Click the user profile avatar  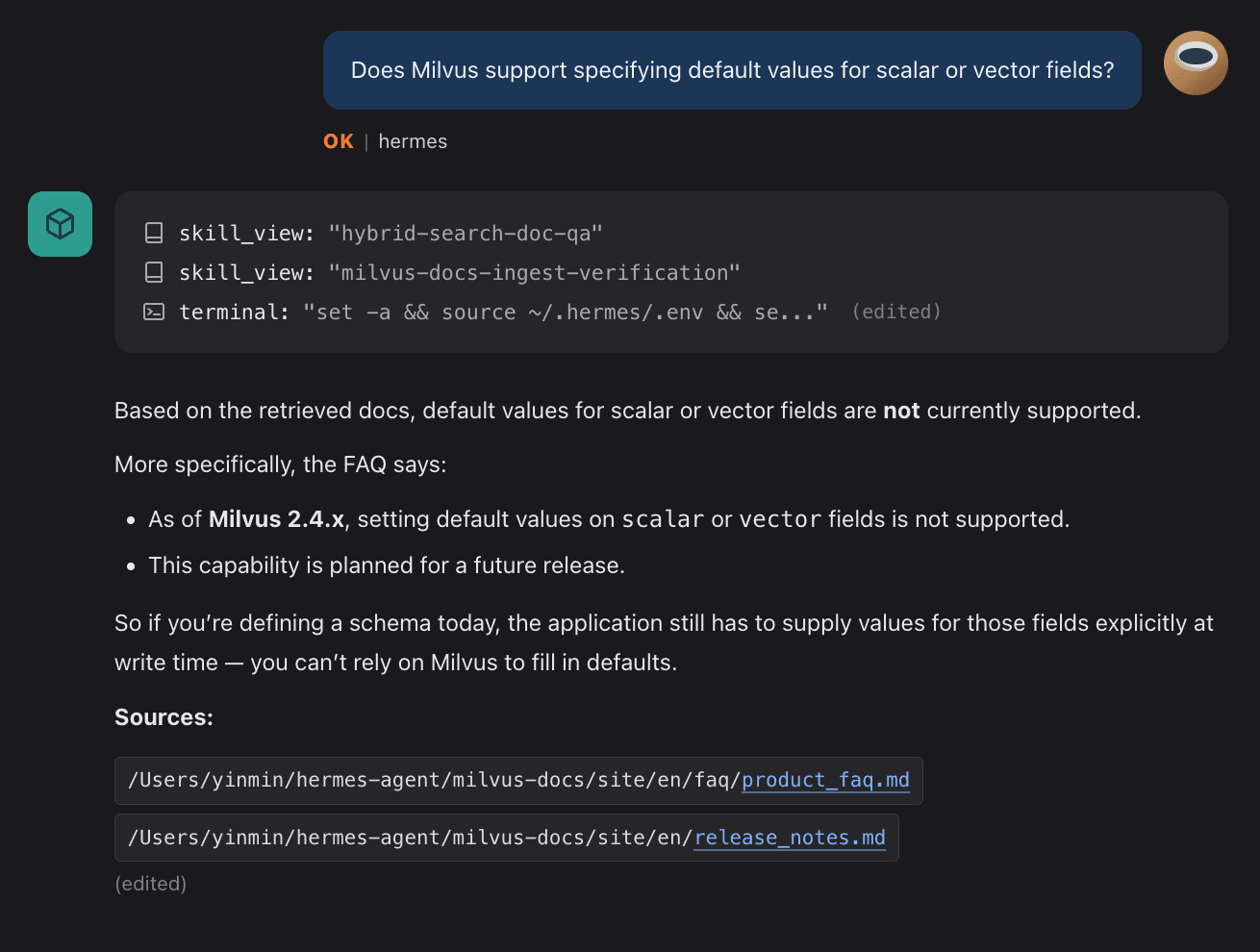pos(1196,63)
